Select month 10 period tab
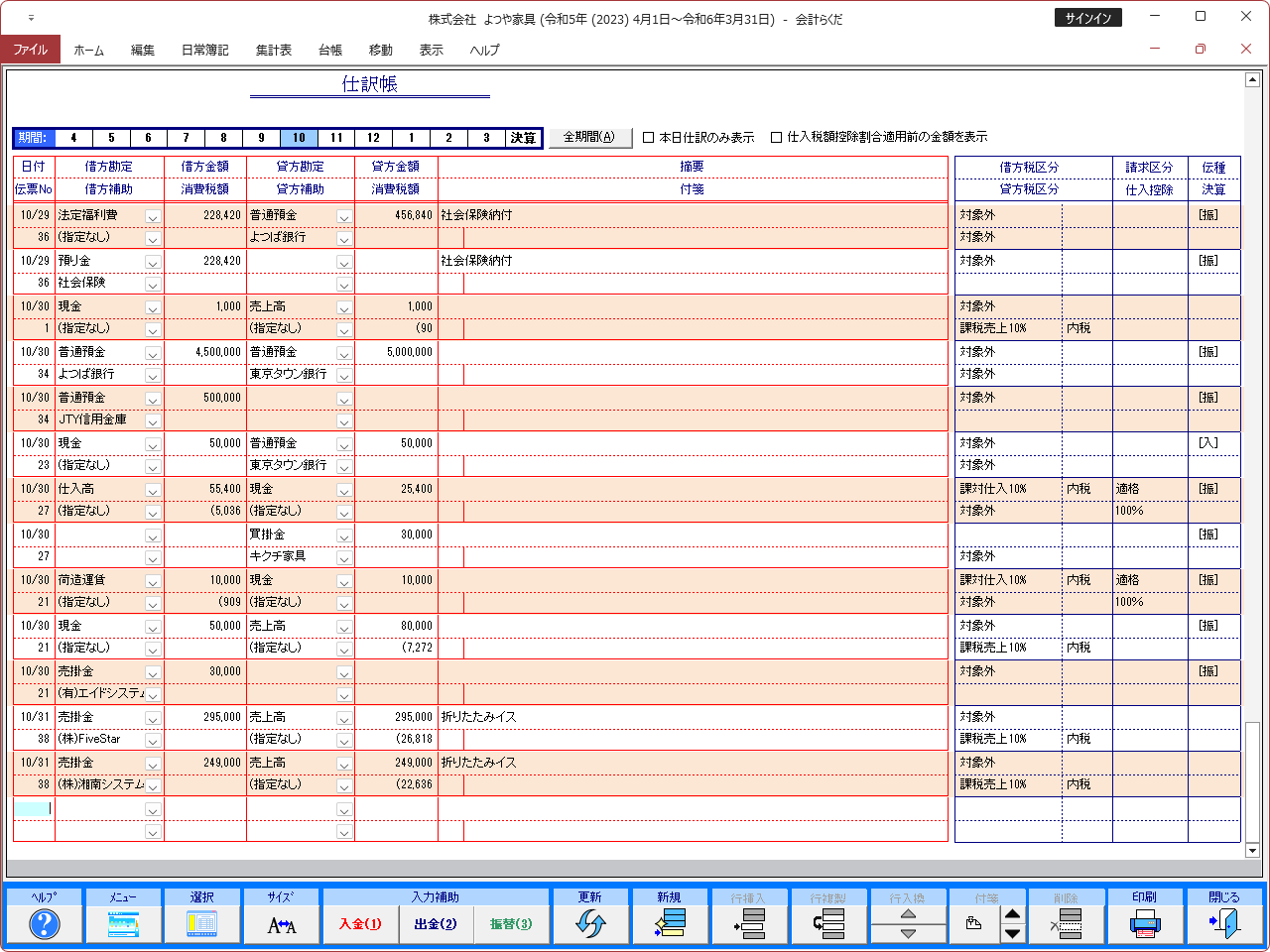 point(299,138)
